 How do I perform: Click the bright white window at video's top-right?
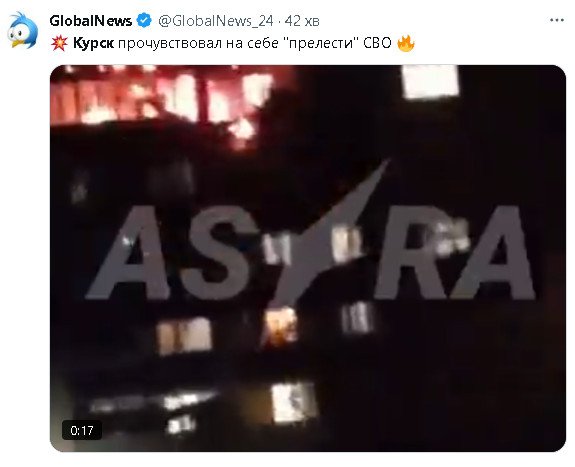point(431,81)
